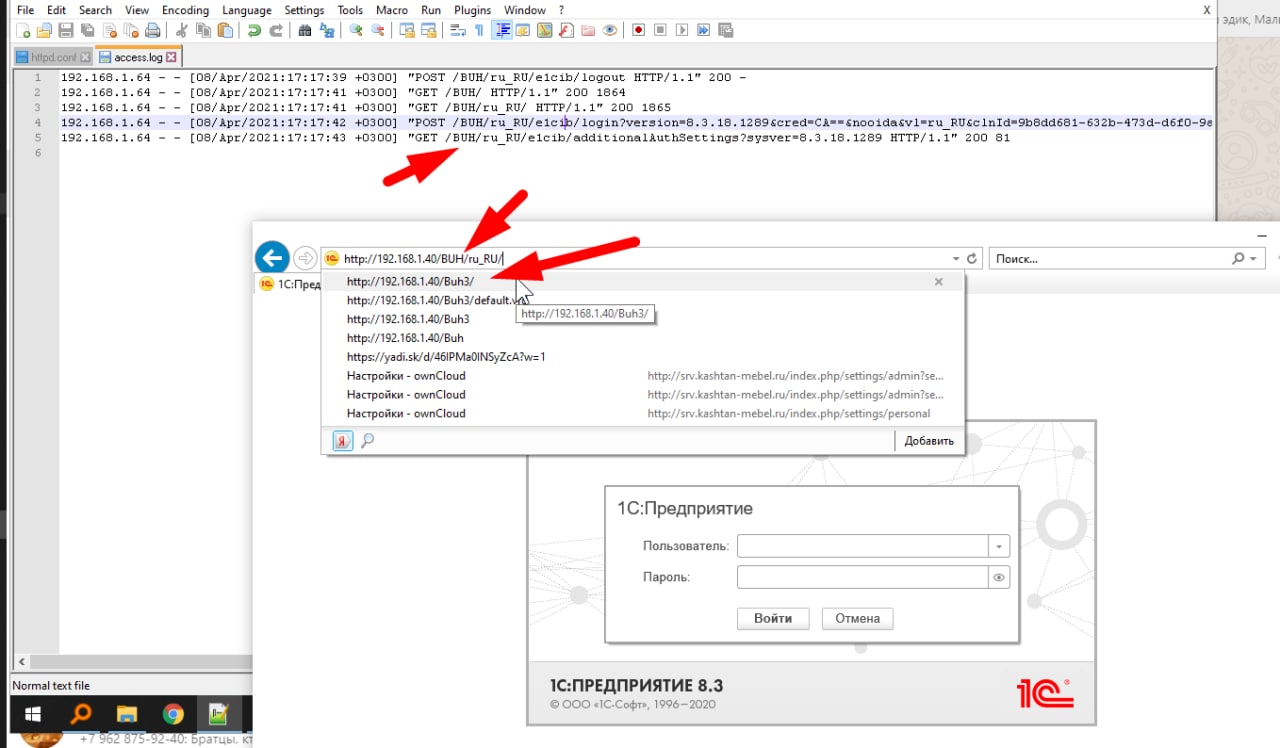This screenshot has width=1280, height=748.
Task: Click the Пользователь input field
Action: click(x=863, y=546)
